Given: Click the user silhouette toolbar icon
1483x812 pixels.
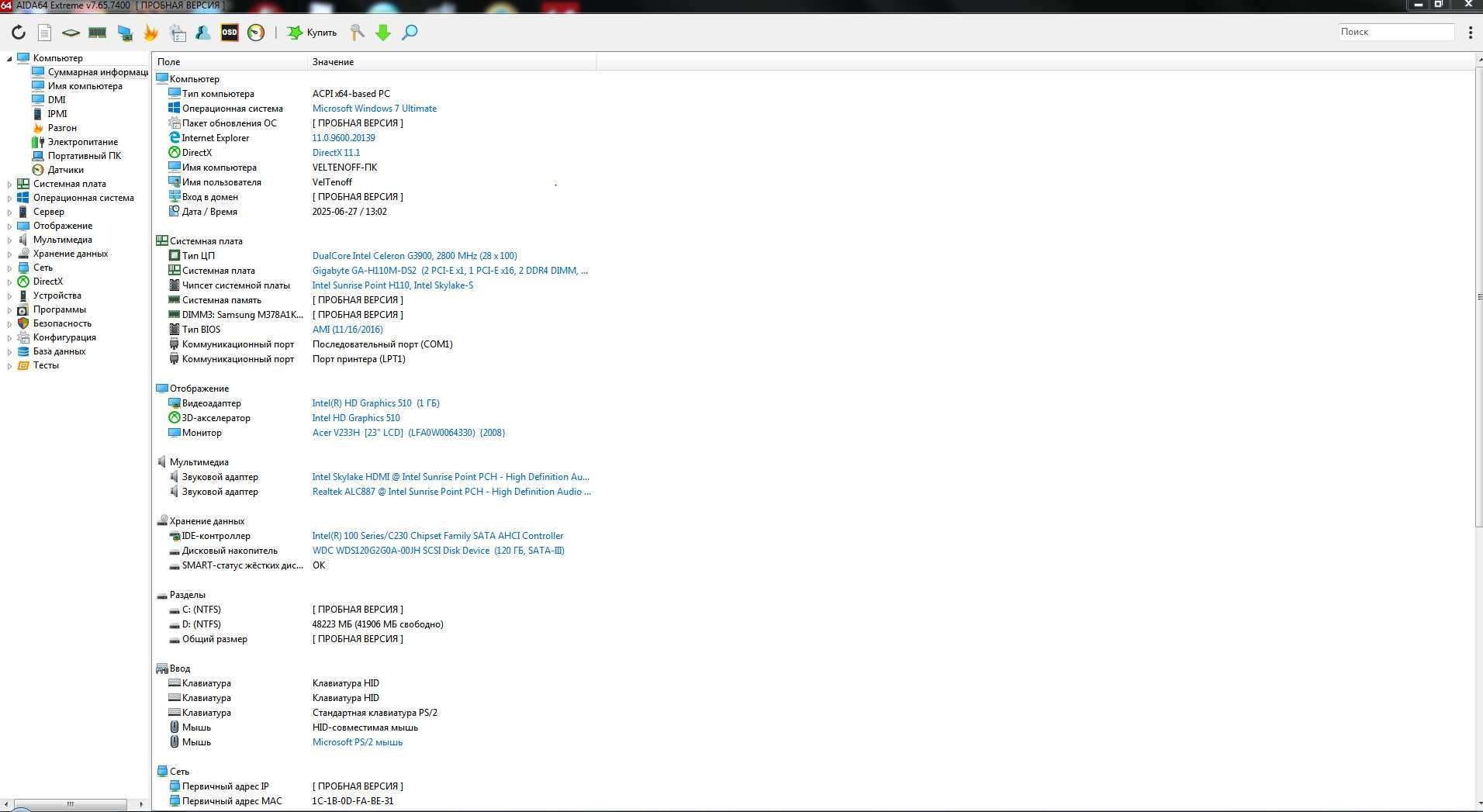Looking at the screenshot, I should 203,33.
